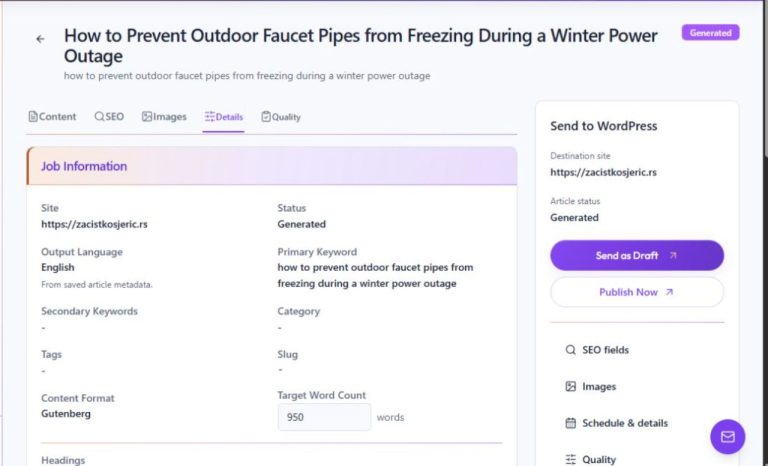Click the destination site URL zacistkosjeric.rs
Image resolution: width=768 pixels, height=466 pixels.
coord(603,172)
